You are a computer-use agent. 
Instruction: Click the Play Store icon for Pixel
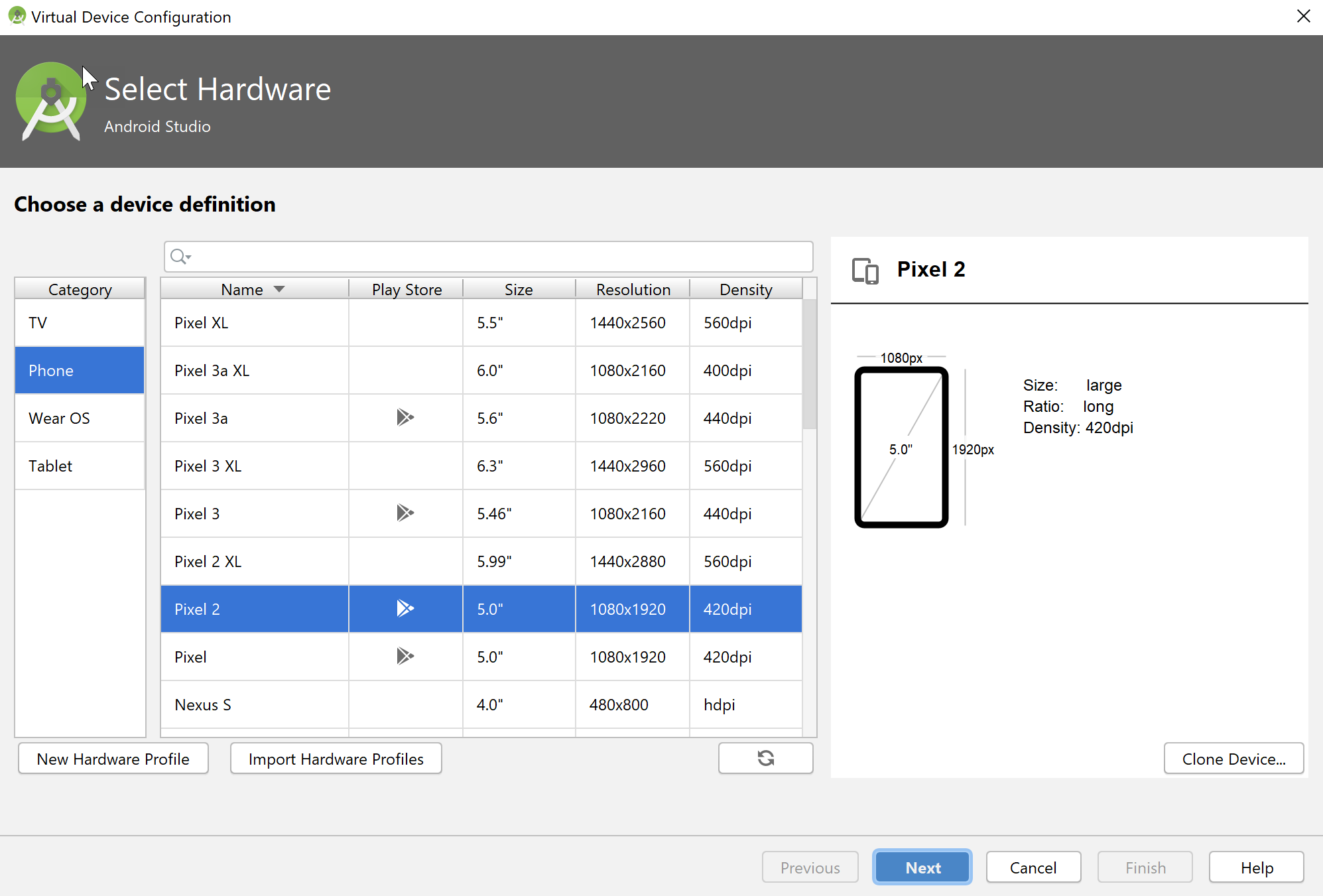pos(405,656)
